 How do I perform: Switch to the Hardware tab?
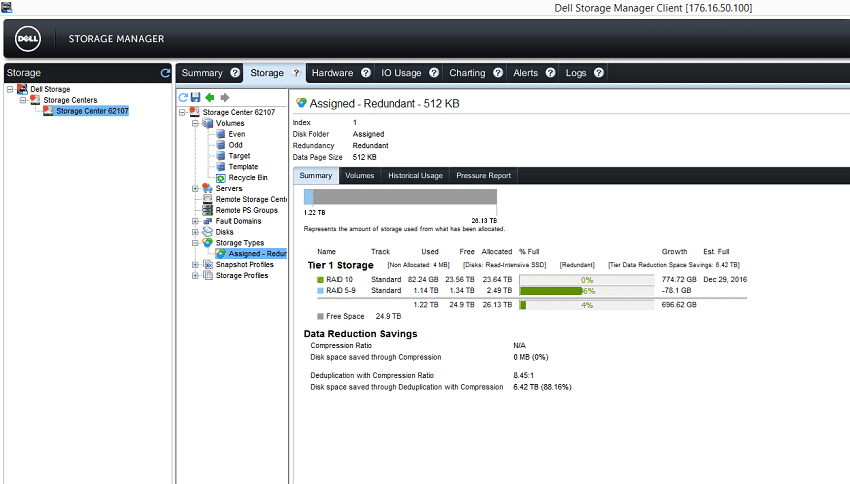pyautogui.click(x=332, y=73)
